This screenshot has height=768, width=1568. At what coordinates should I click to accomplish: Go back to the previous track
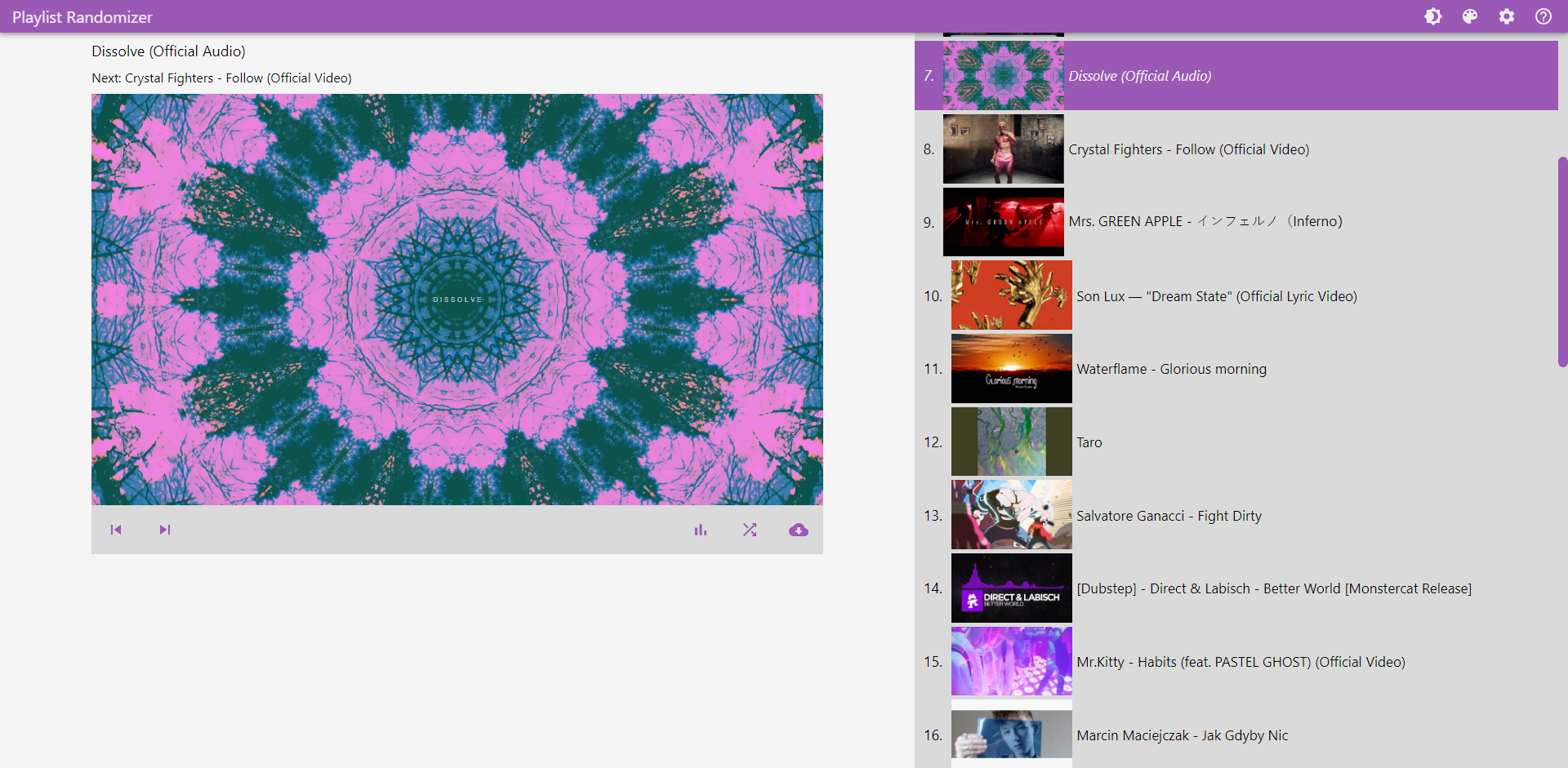click(x=116, y=530)
